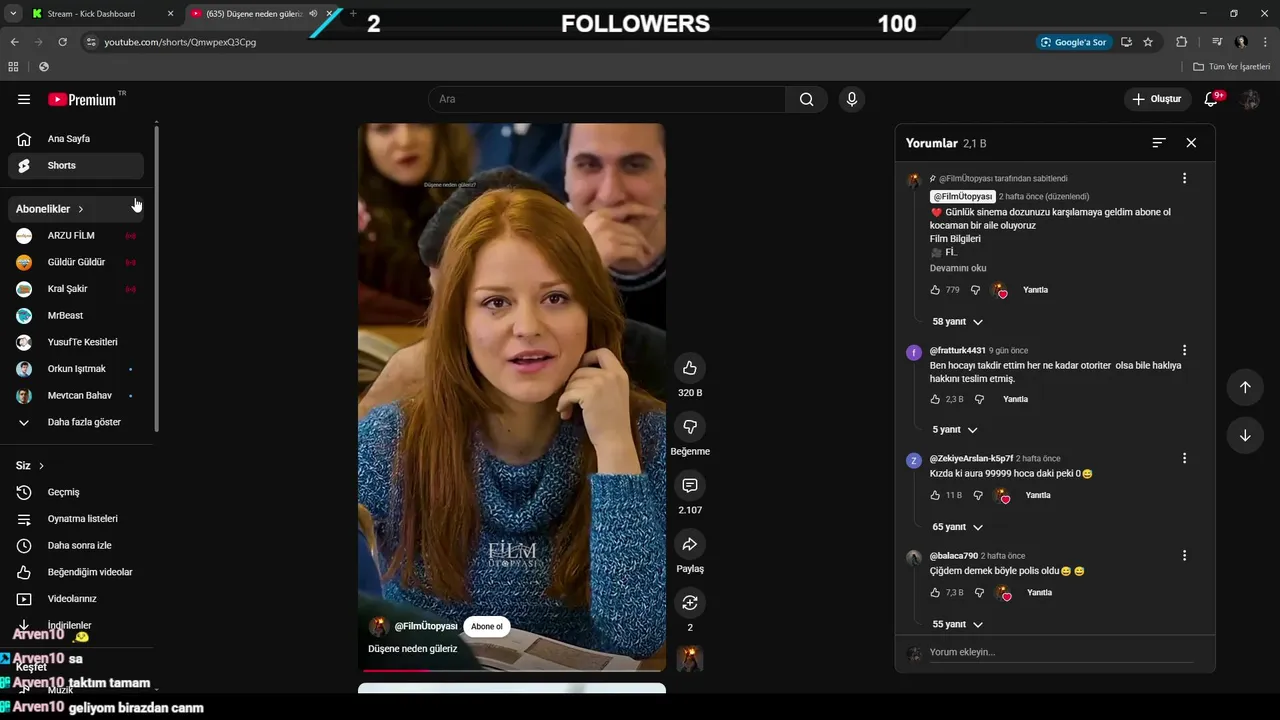The height and width of the screenshot is (720, 1280).
Task: Bookmark page with star icon
Action: [x=1148, y=42]
